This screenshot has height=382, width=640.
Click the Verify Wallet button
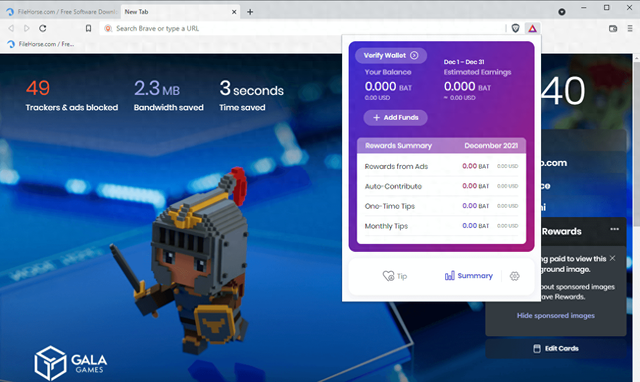(x=391, y=56)
